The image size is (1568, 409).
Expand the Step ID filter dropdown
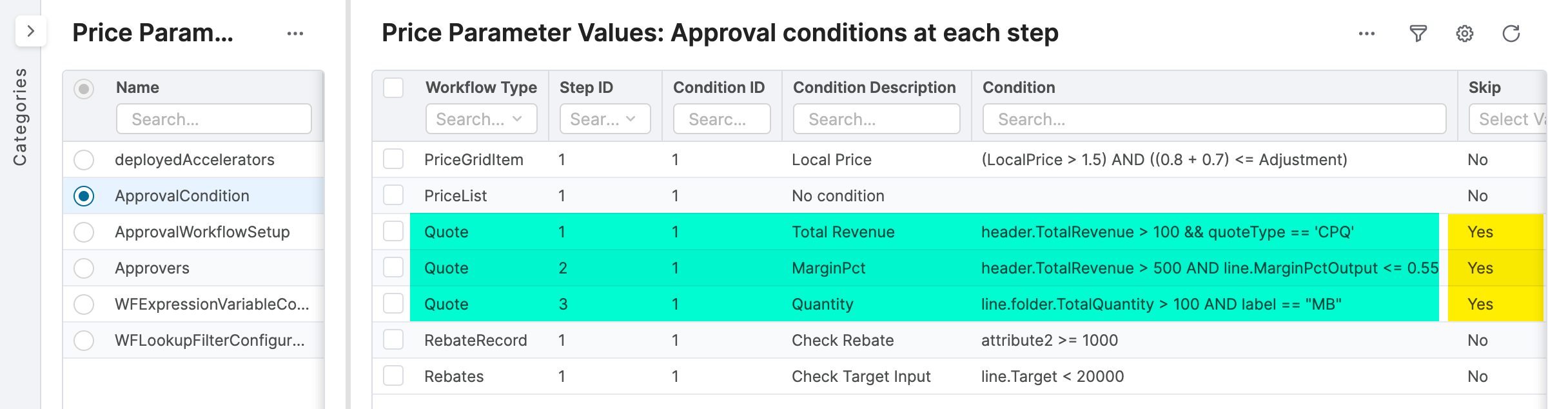point(603,119)
